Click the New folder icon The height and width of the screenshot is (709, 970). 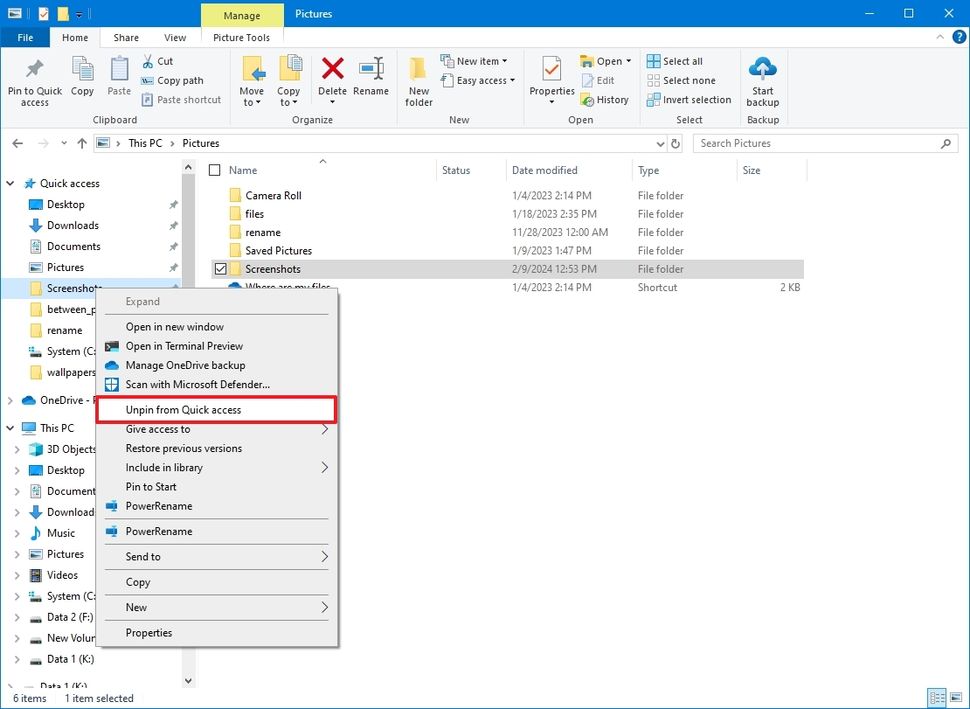click(418, 80)
